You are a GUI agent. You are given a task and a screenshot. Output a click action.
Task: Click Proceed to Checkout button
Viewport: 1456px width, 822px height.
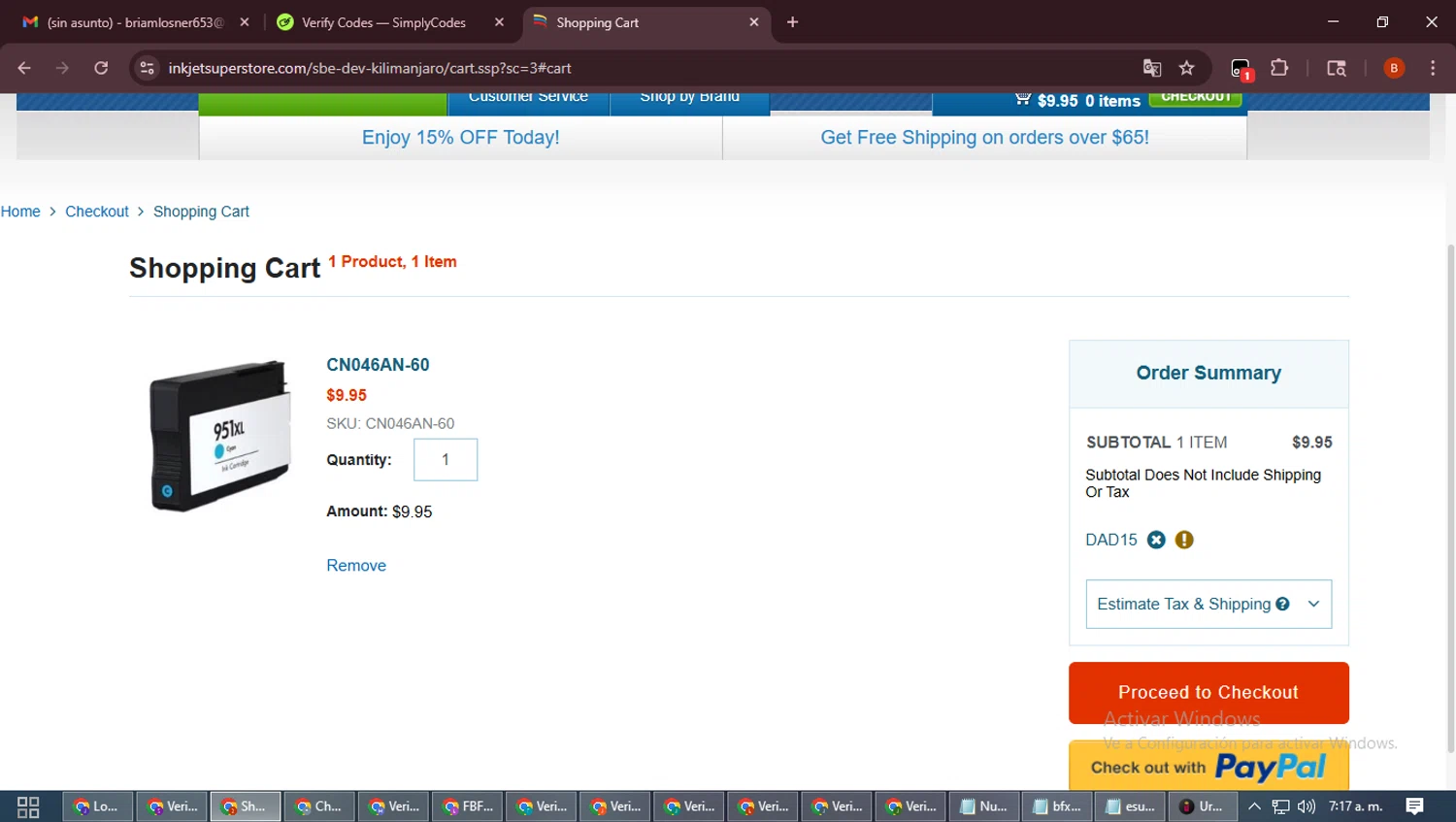[1208, 693]
